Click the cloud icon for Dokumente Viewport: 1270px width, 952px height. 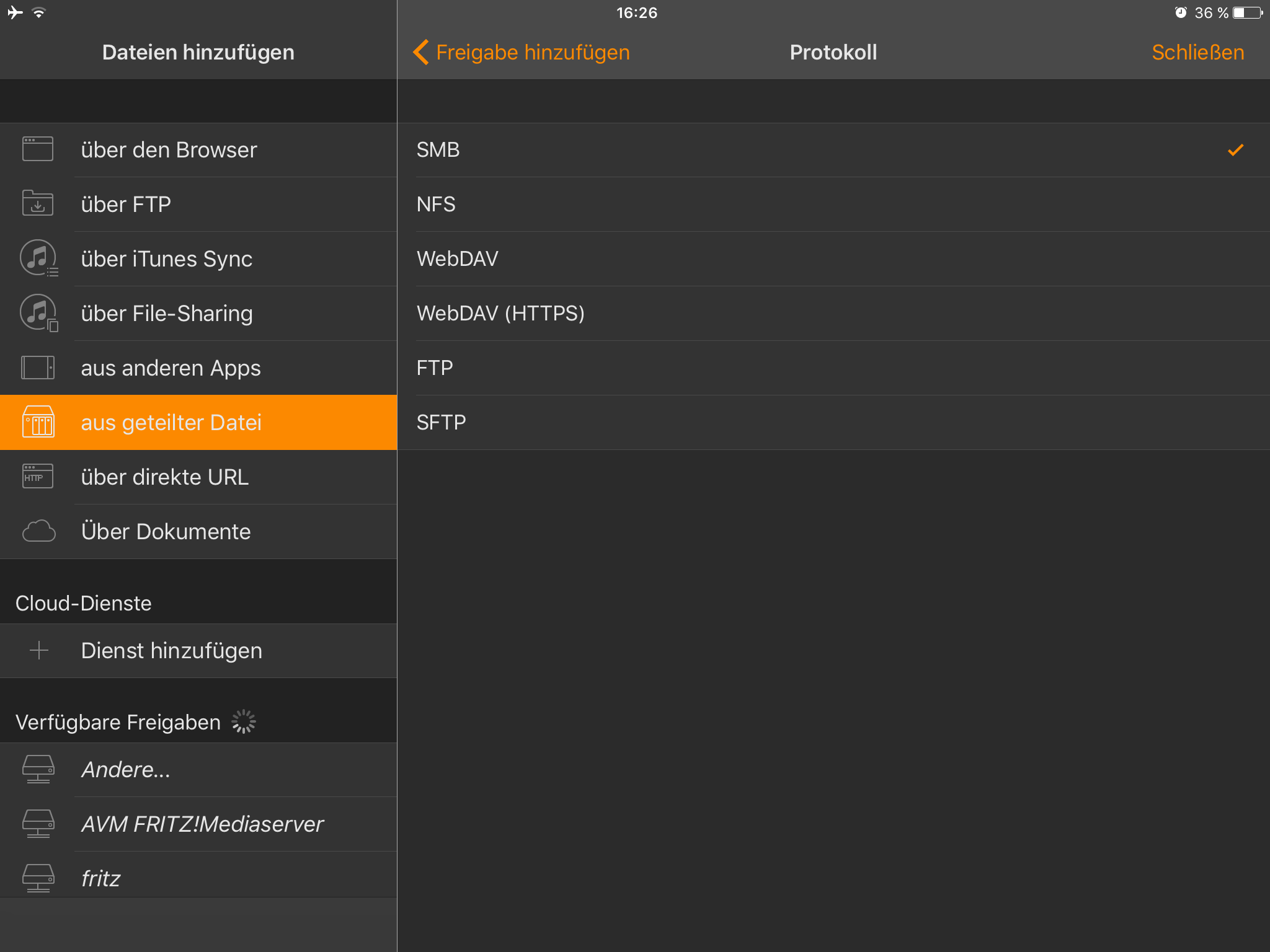point(38,531)
